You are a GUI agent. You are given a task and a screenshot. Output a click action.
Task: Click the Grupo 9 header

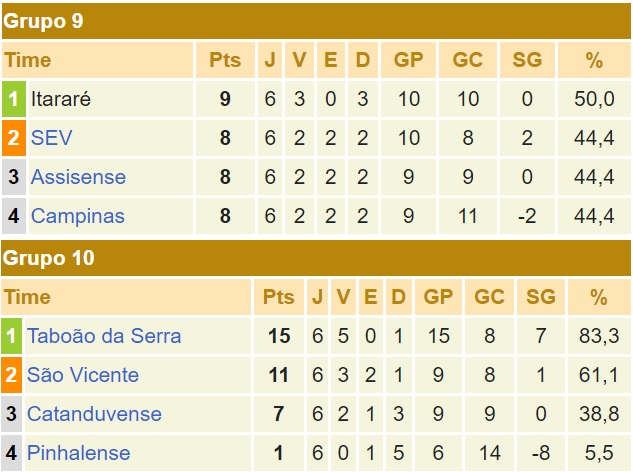pos(43,21)
